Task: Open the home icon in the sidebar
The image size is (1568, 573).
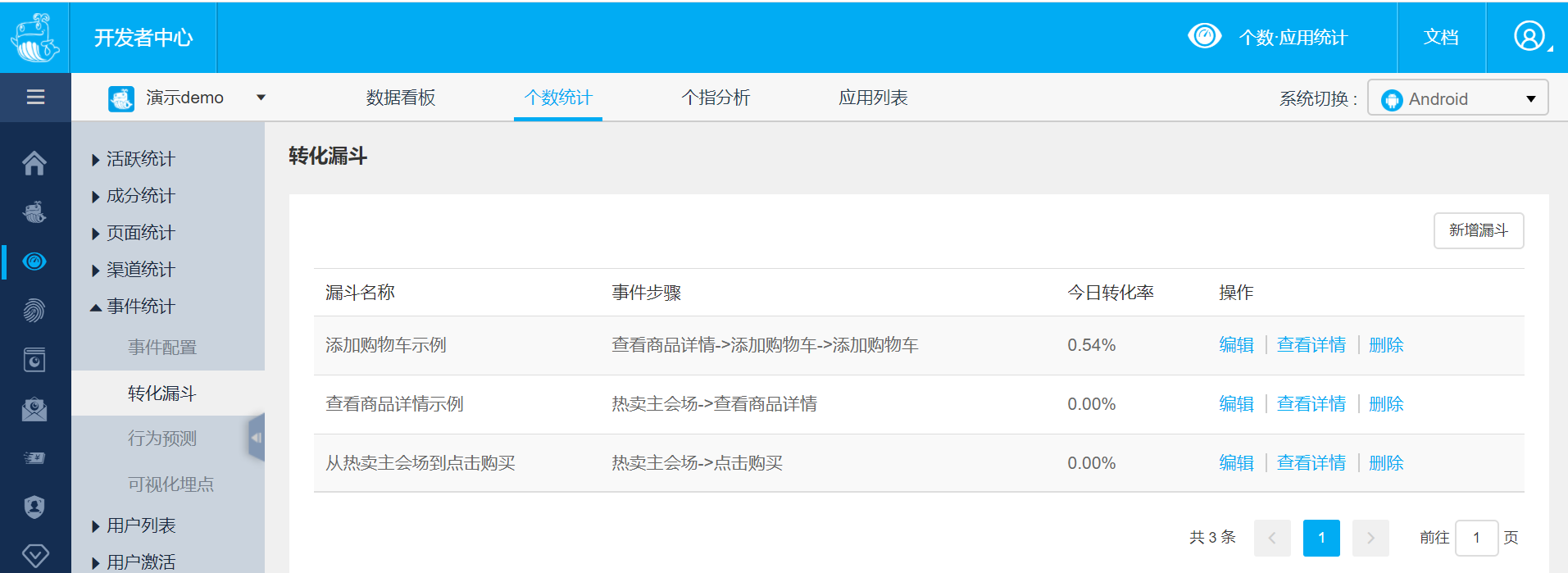Action: click(34, 163)
